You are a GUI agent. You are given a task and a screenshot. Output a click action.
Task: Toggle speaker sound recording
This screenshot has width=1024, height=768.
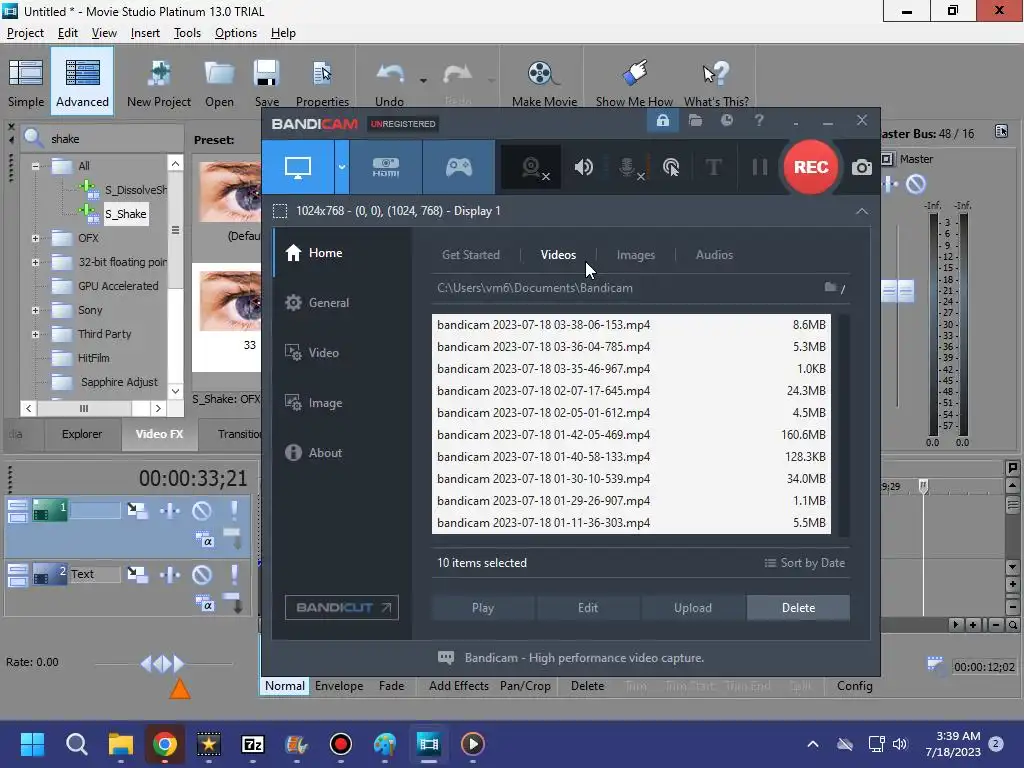tap(583, 167)
